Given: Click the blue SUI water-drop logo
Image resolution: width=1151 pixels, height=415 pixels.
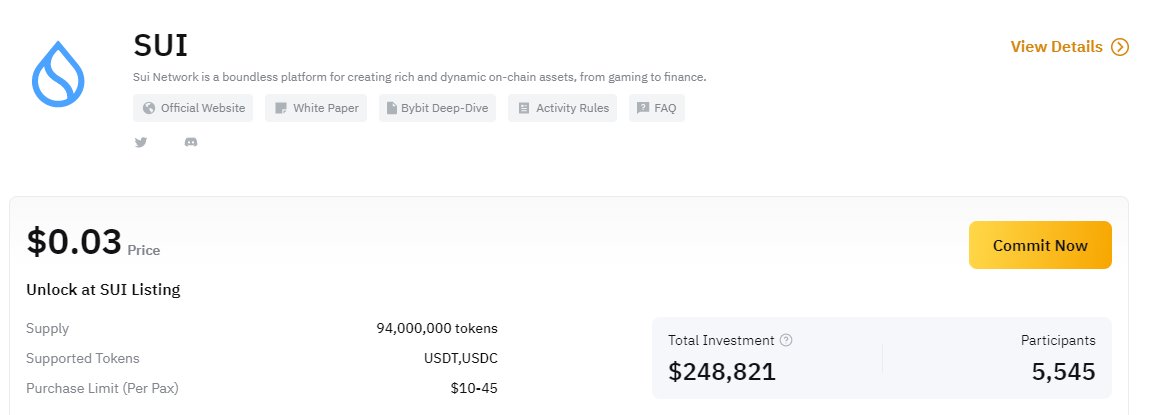Looking at the screenshot, I should click(x=58, y=74).
